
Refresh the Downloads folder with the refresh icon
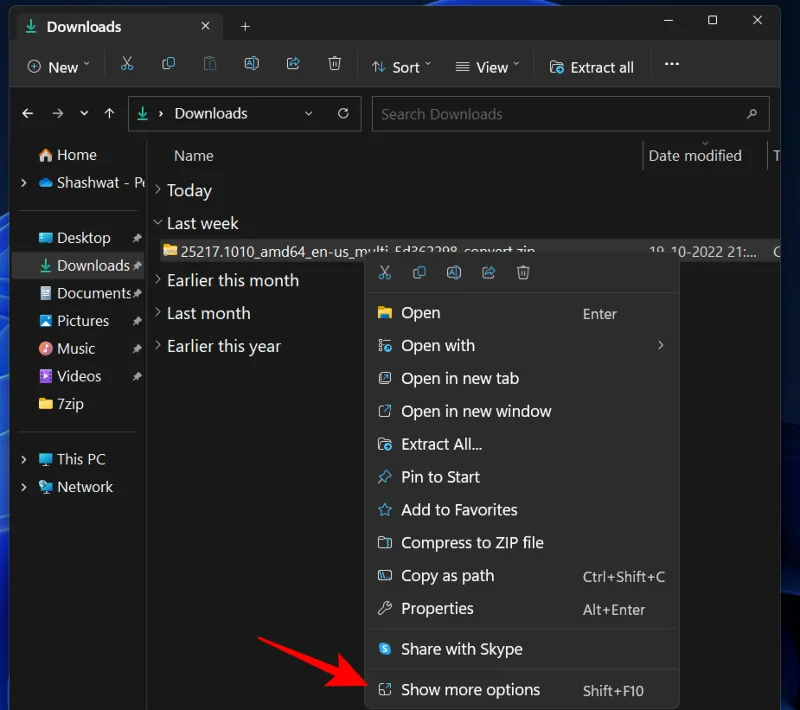pos(342,113)
